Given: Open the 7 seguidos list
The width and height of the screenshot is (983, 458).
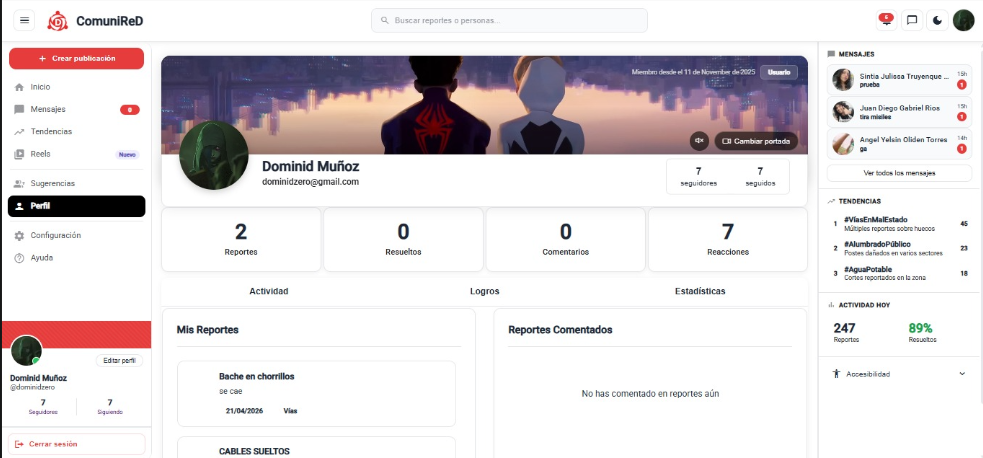Looking at the screenshot, I should click(760, 177).
